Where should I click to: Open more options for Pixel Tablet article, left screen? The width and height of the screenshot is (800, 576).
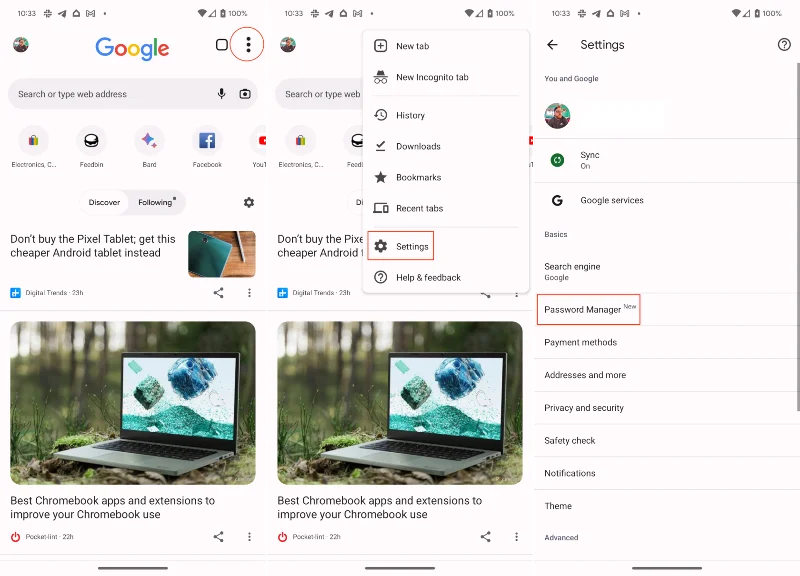pos(249,293)
